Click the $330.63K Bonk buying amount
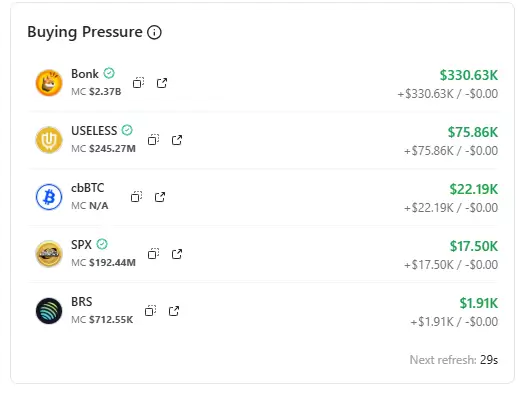The height and width of the screenshot is (395, 524). tap(469, 75)
